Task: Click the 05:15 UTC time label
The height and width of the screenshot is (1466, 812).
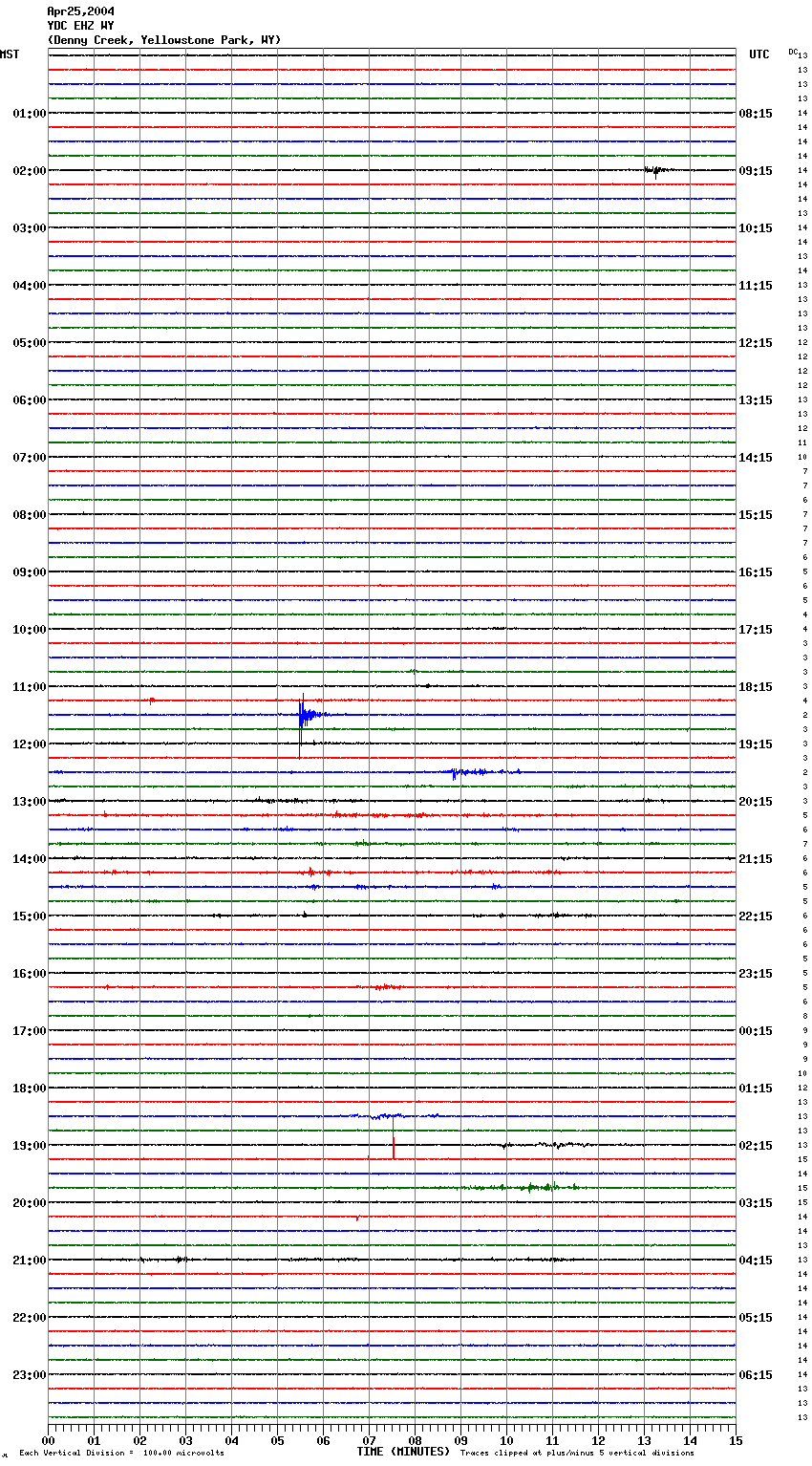Action: point(756,1318)
